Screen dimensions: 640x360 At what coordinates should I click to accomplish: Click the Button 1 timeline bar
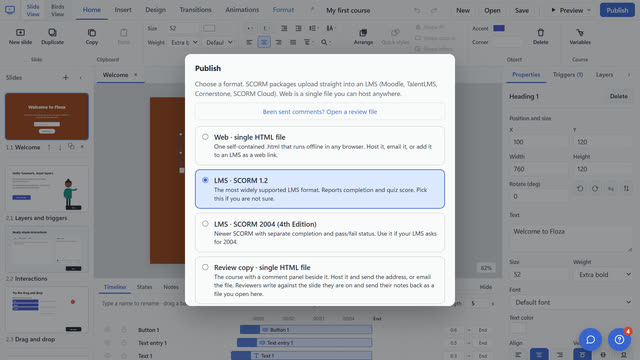306,329
